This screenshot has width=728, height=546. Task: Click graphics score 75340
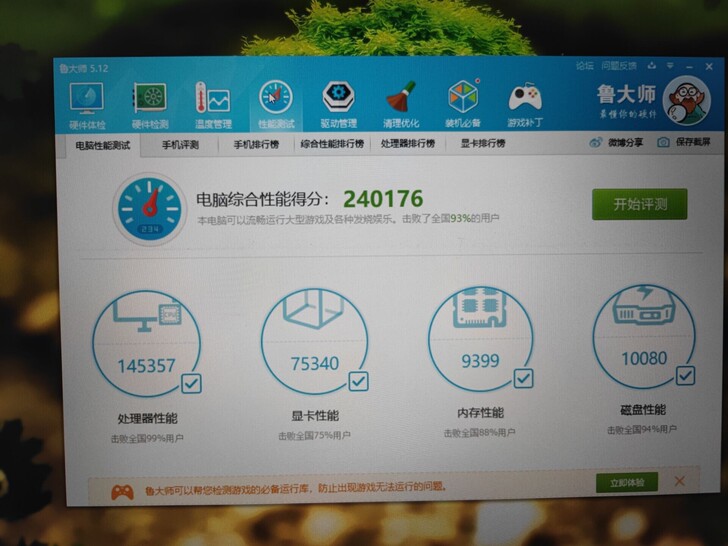pyautogui.click(x=315, y=364)
